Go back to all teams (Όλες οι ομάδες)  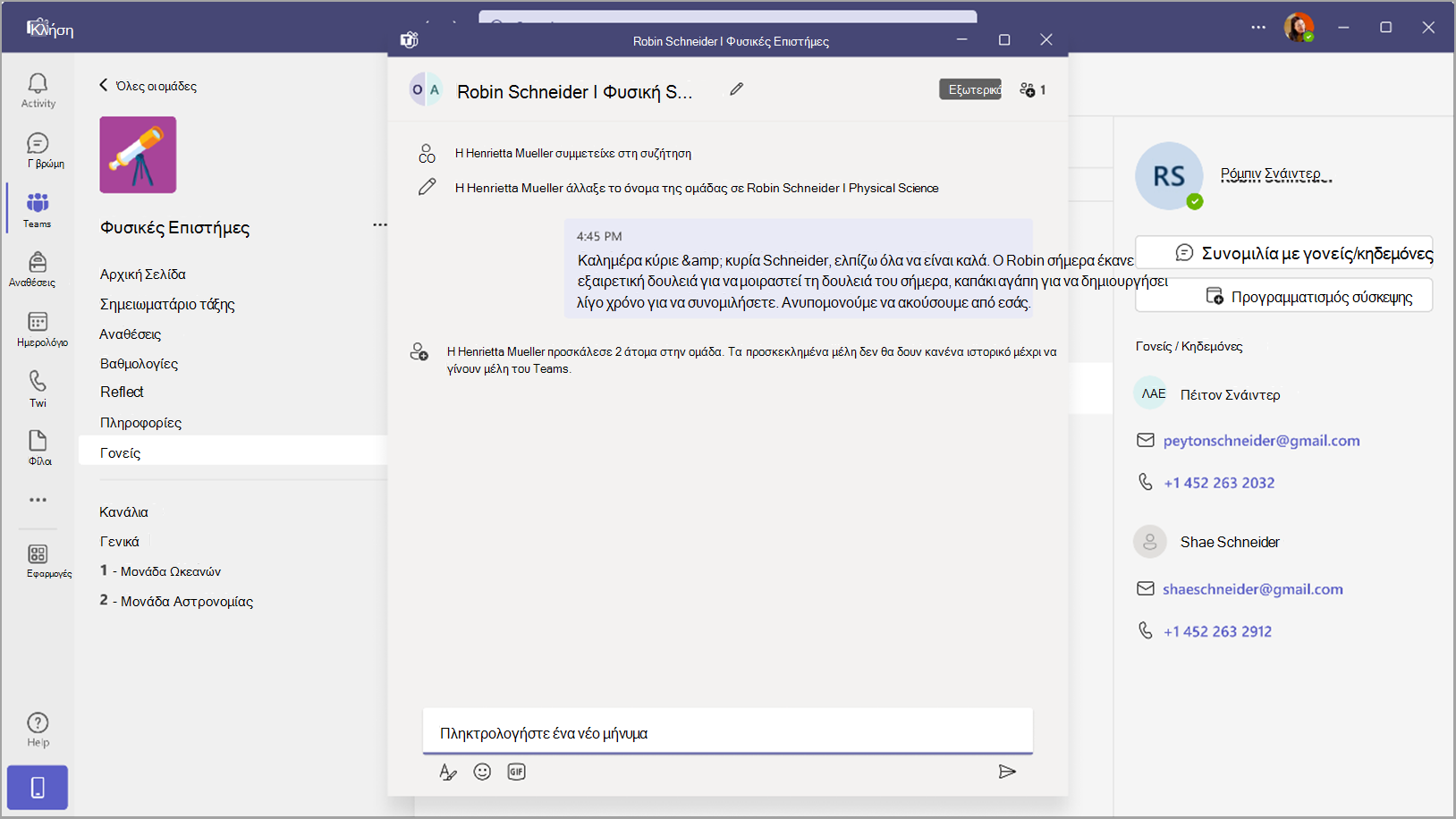[148, 86]
